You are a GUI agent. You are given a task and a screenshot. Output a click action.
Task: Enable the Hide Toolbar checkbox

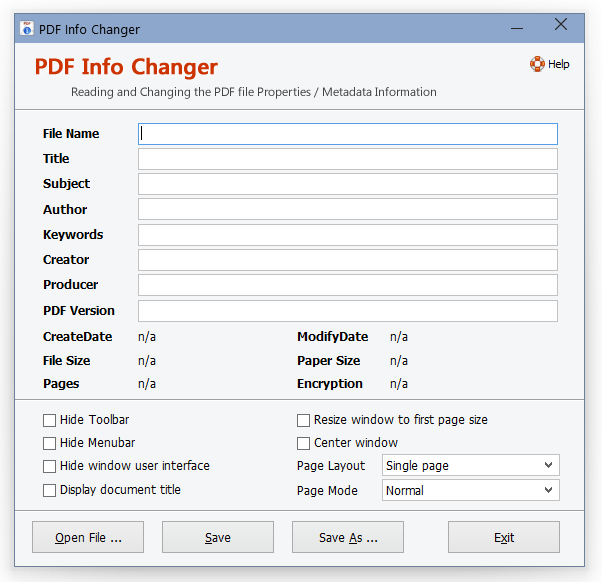[50, 420]
